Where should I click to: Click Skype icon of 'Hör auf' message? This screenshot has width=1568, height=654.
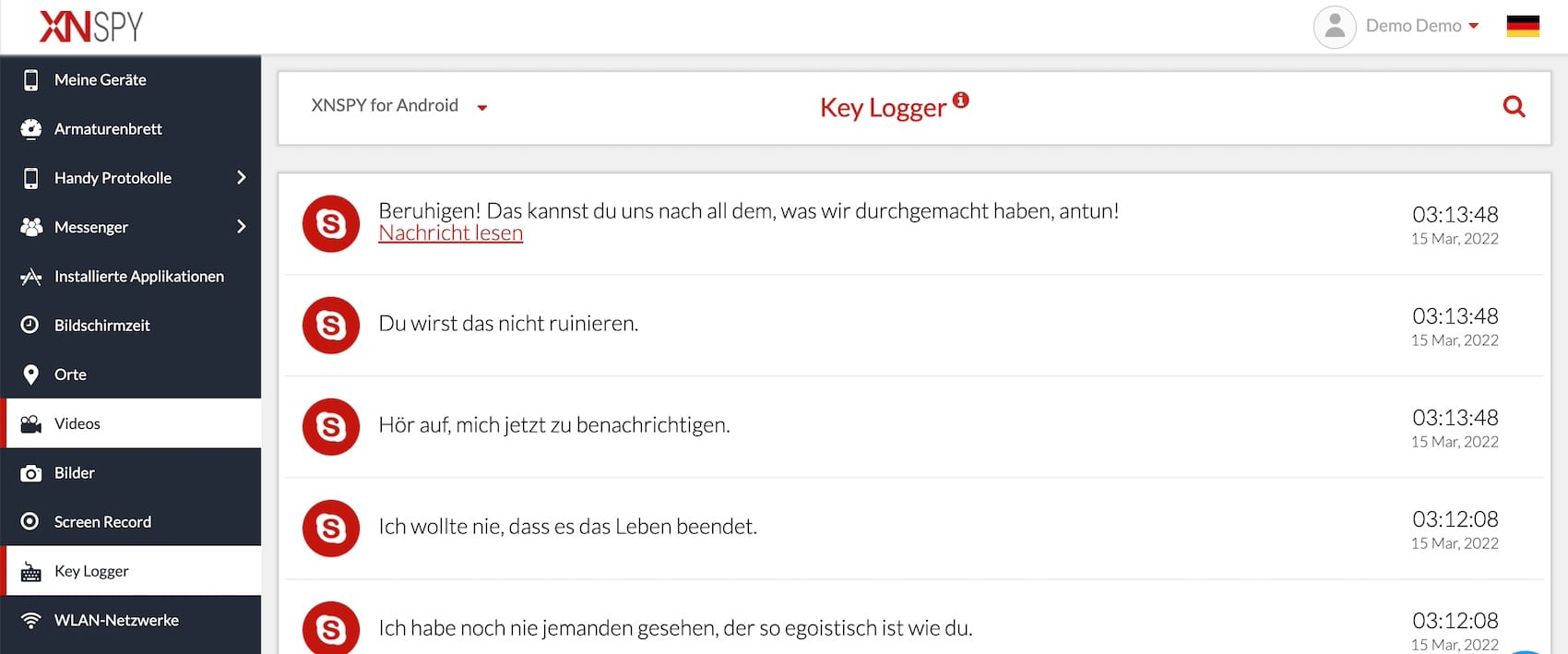click(x=331, y=426)
